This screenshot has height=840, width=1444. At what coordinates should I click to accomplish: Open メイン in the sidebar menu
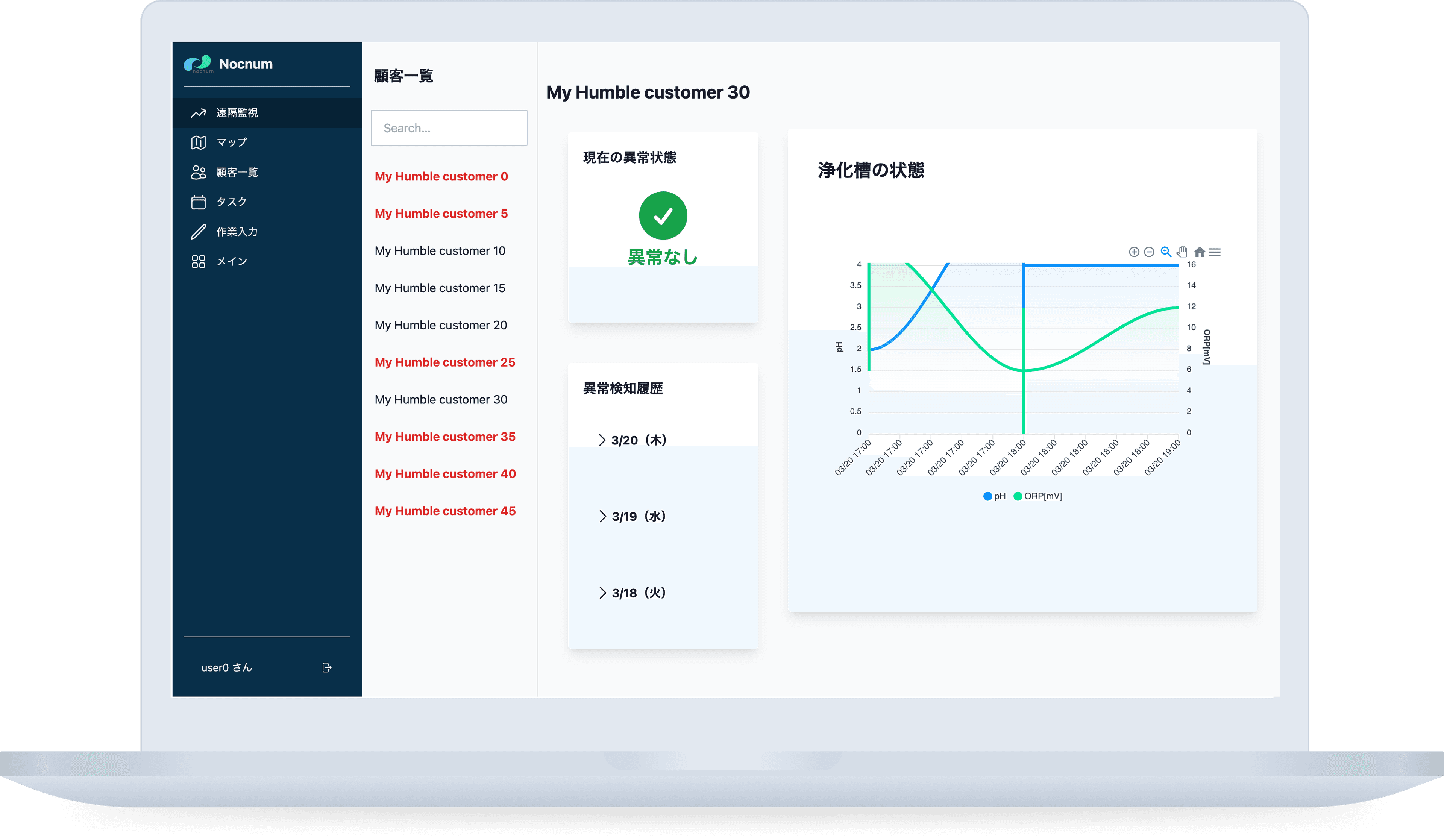tap(267, 261)
